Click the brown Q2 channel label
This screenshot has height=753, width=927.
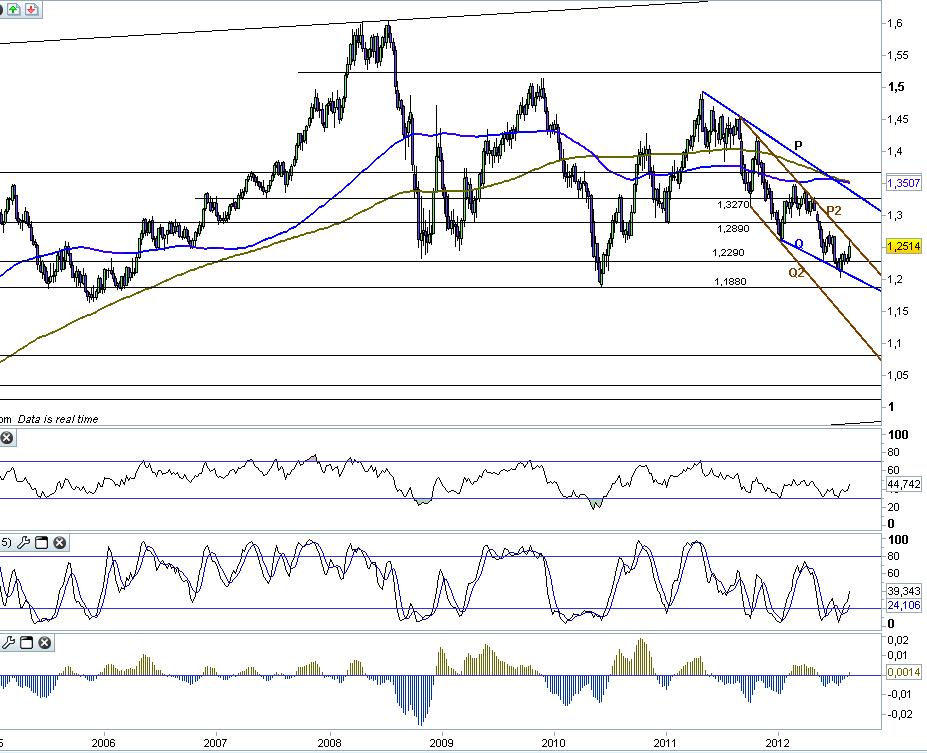796,272
